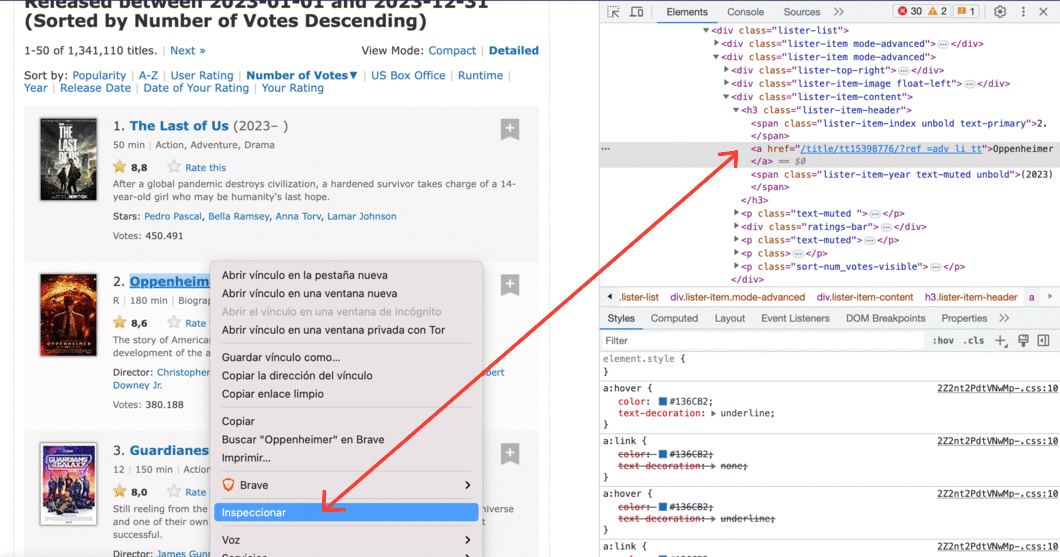Focus the Styles Filter input field
Image resolution: width=1060 pixels, height=557 pixels.
tap(763, 341)
